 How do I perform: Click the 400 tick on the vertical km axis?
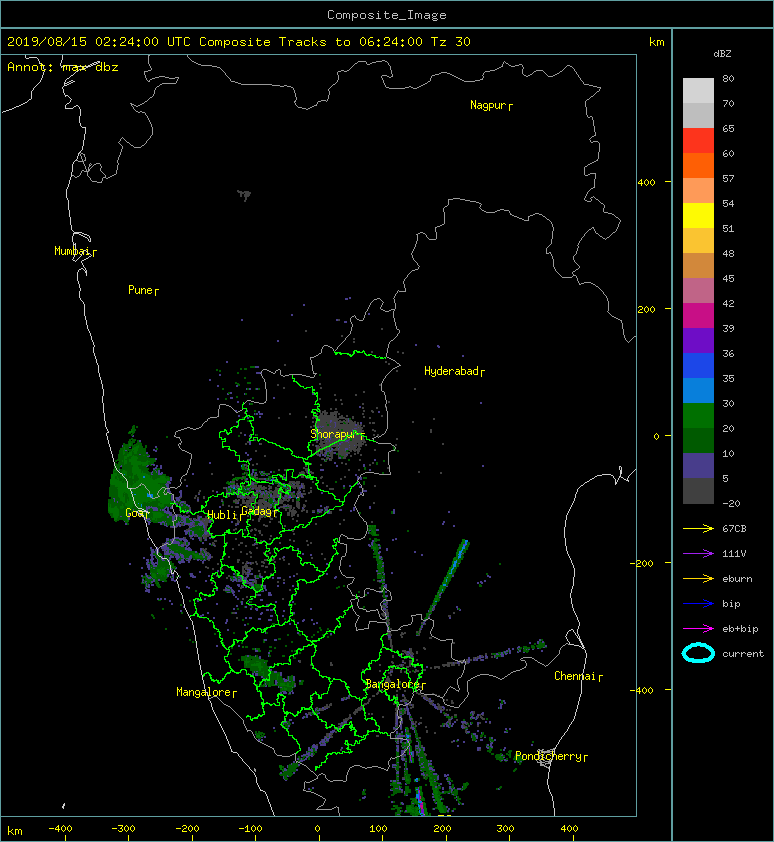647,183
